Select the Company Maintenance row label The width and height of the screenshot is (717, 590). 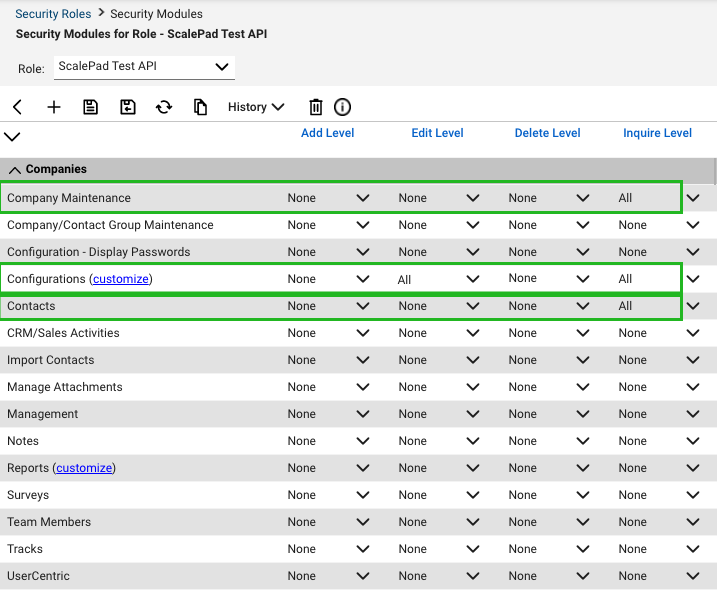click(69, 198)
